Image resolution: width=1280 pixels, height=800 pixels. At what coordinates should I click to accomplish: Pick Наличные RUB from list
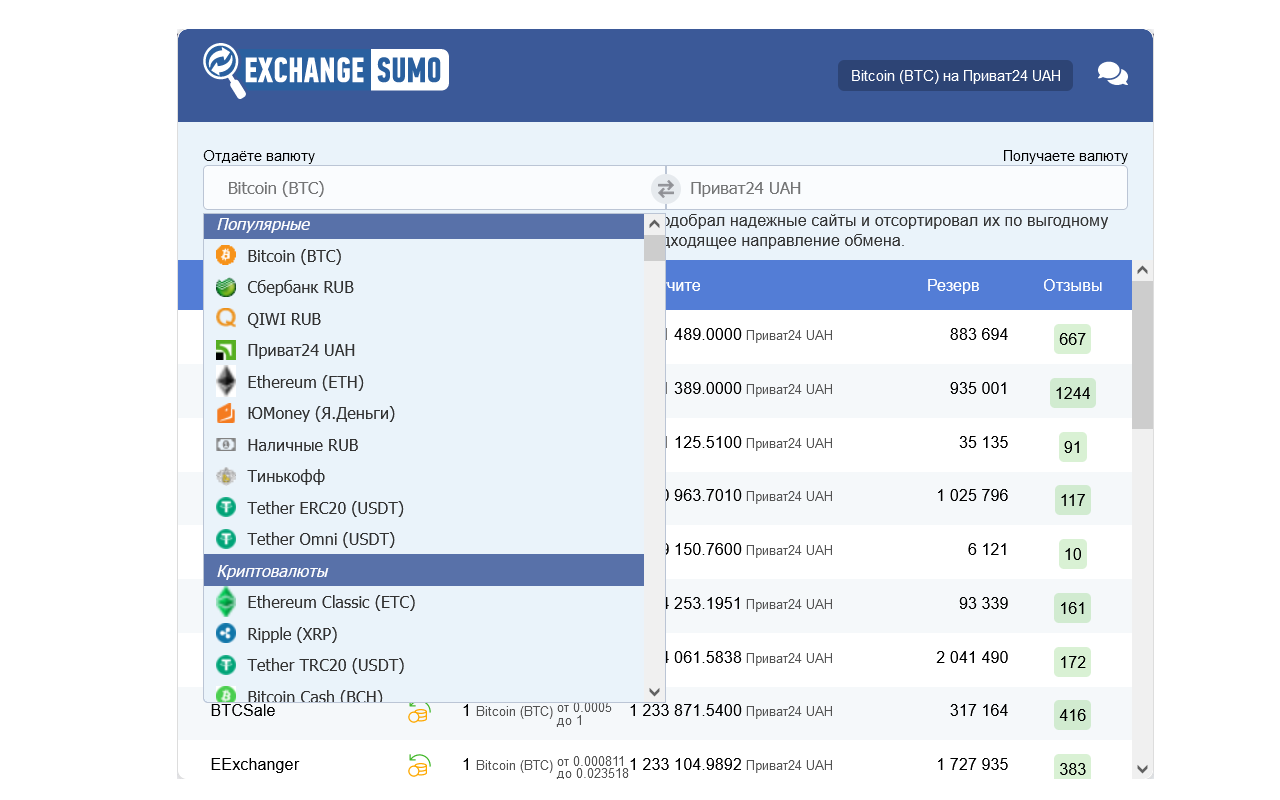point(424,445)
